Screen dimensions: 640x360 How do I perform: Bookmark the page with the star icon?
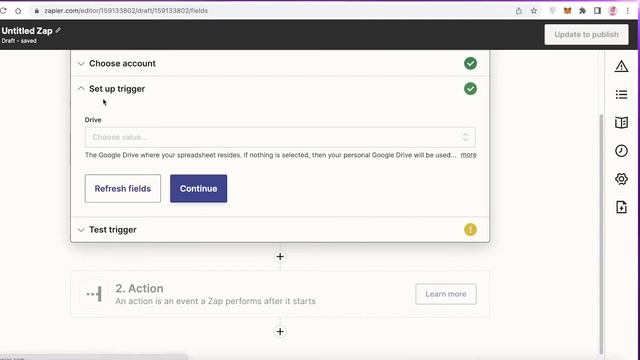(534, 11)
